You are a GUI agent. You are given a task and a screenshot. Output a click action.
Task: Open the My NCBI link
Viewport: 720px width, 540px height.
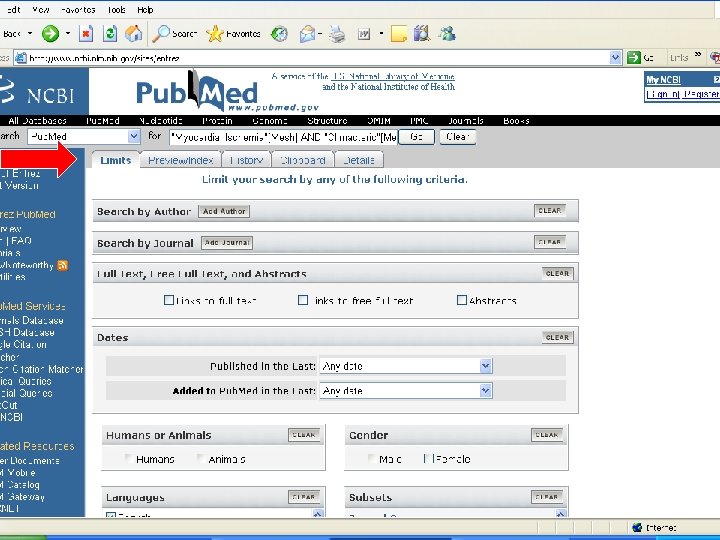pos(663,80)
